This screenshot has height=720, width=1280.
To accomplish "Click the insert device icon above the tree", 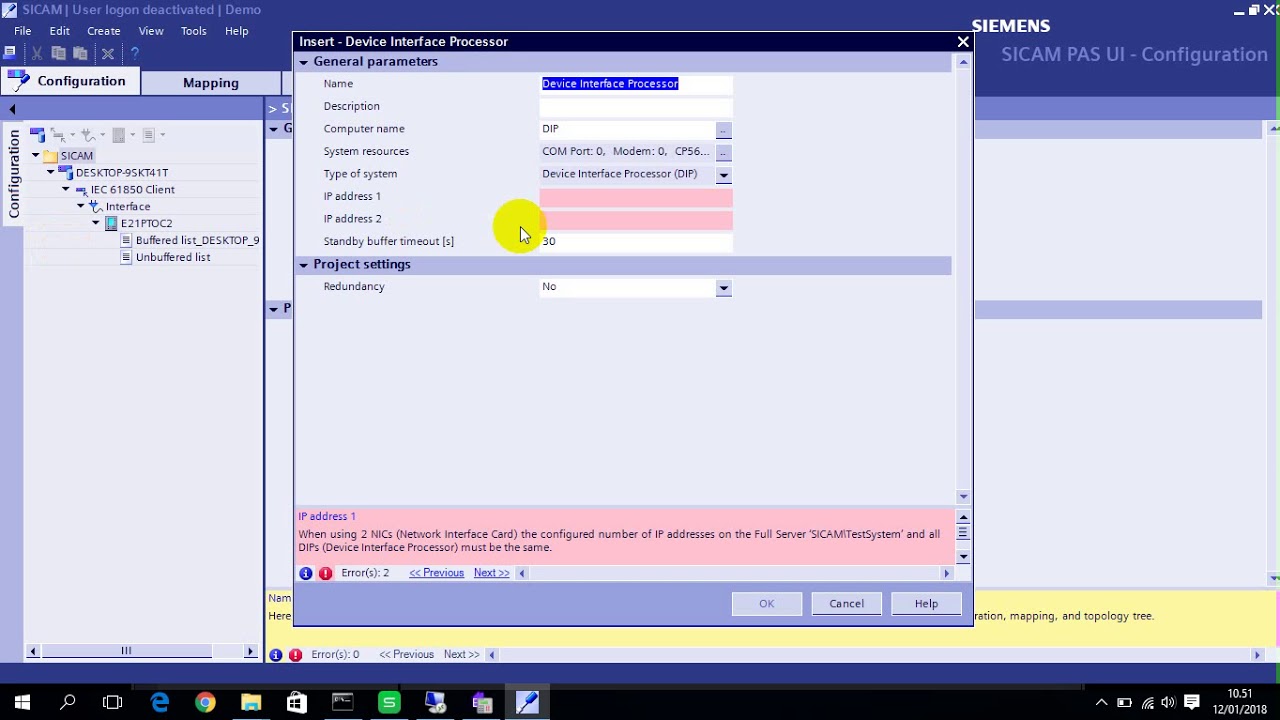I will coord(120,134).
